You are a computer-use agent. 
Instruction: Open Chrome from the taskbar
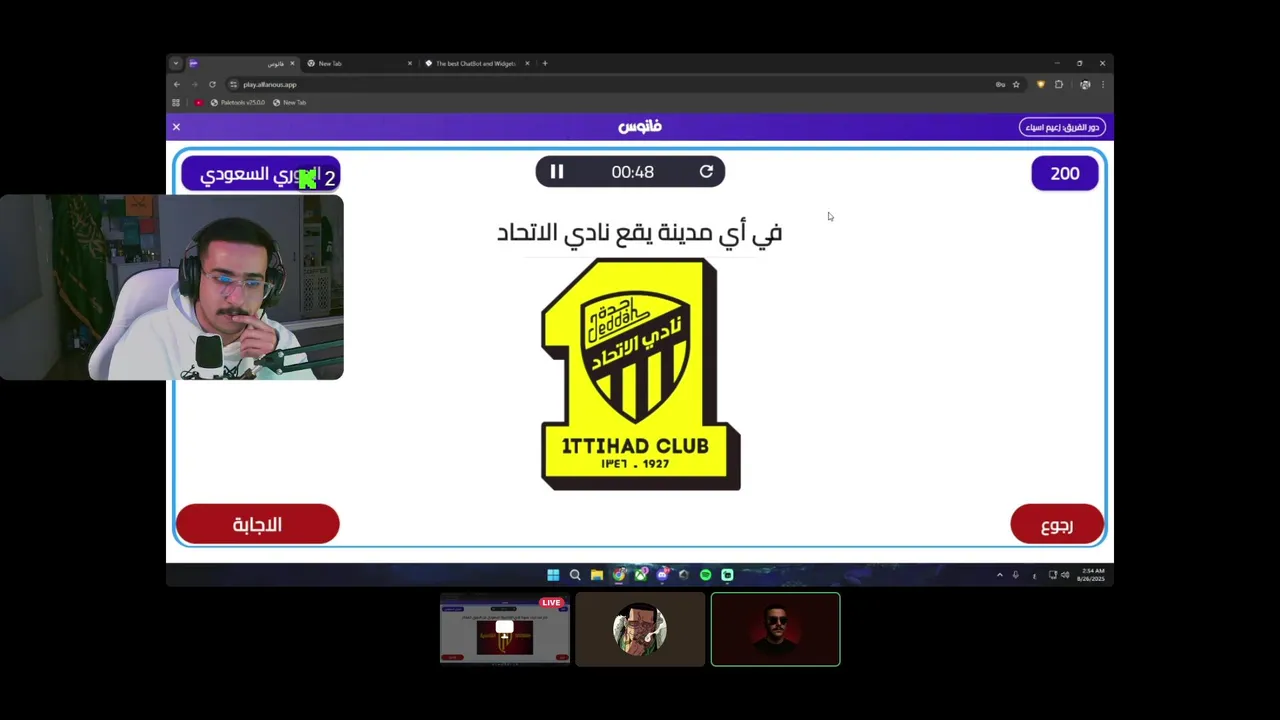pyautogui.click(x=619, y=574)
